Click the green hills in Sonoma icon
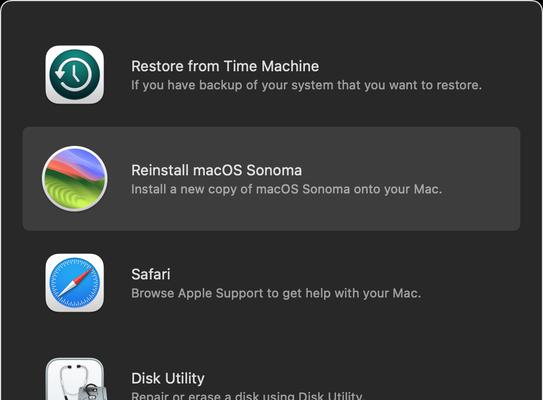The height and width of the screenshot is (400, 543). tap(73, 194)
